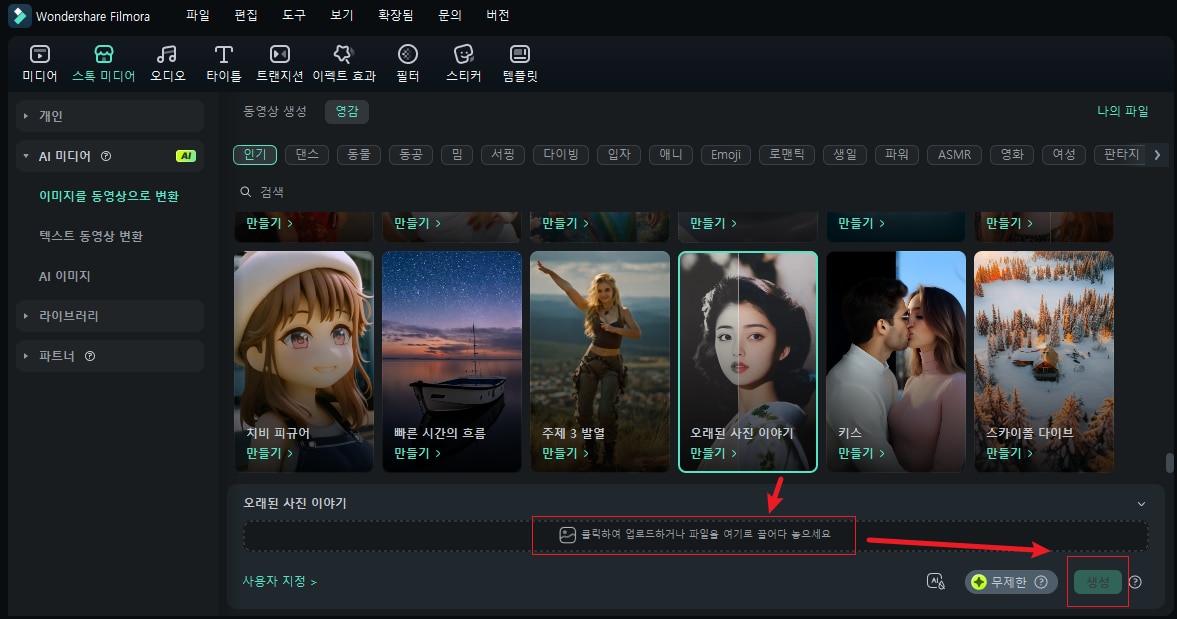
Task: Switch to the 동영상 생성 tab
Action: tap(275, 111)
